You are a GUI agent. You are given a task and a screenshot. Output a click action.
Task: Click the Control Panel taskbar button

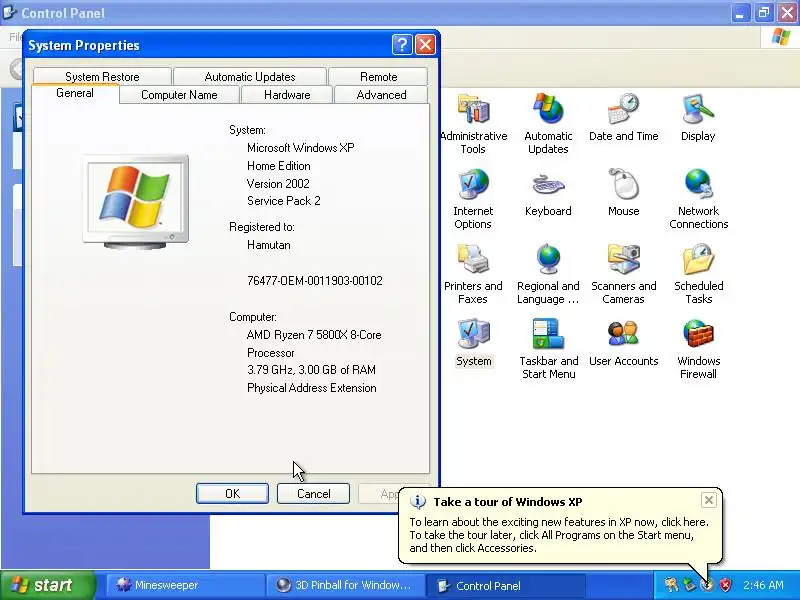504,585
